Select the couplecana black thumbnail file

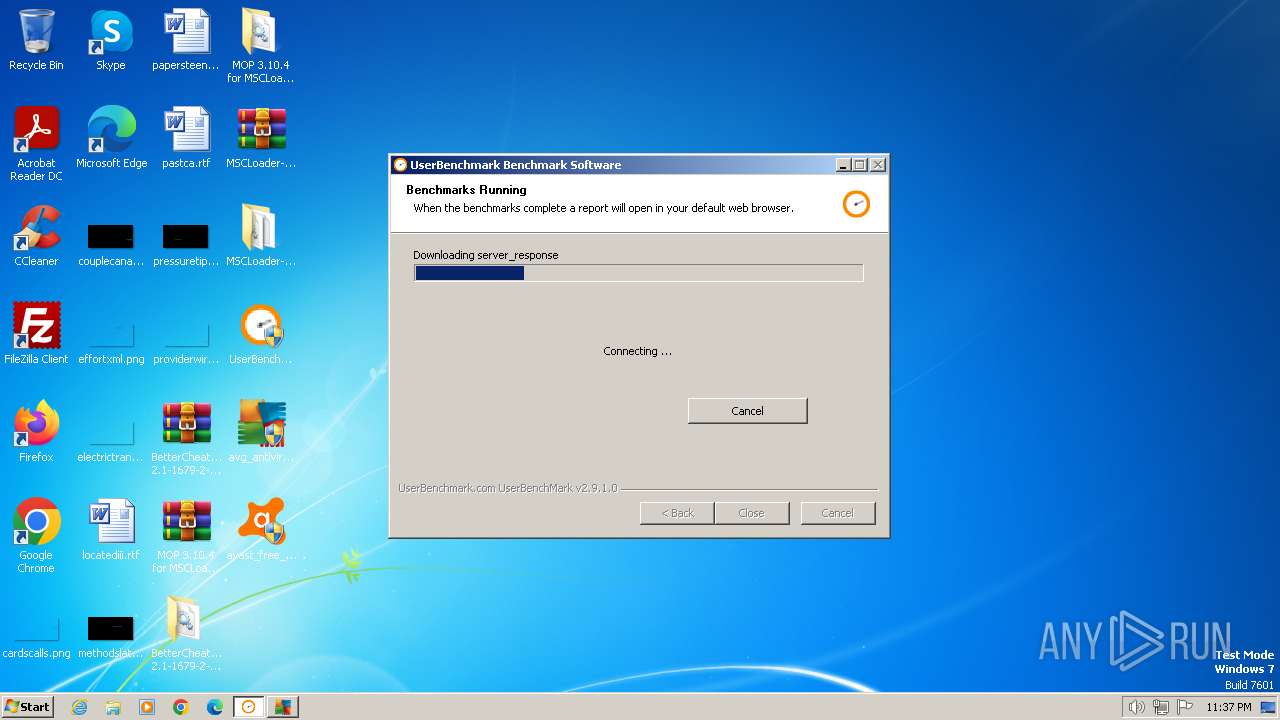pos(111,244)
